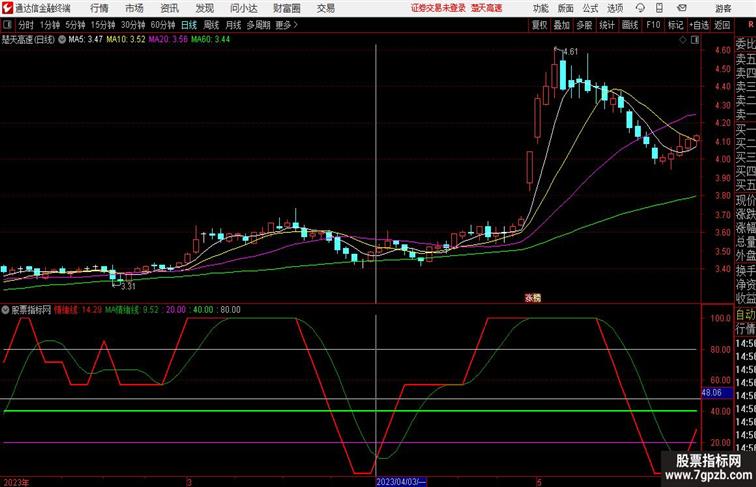Click the 4.61 high price label
This screenshot has height=487, width=756.
pos(570,52)
